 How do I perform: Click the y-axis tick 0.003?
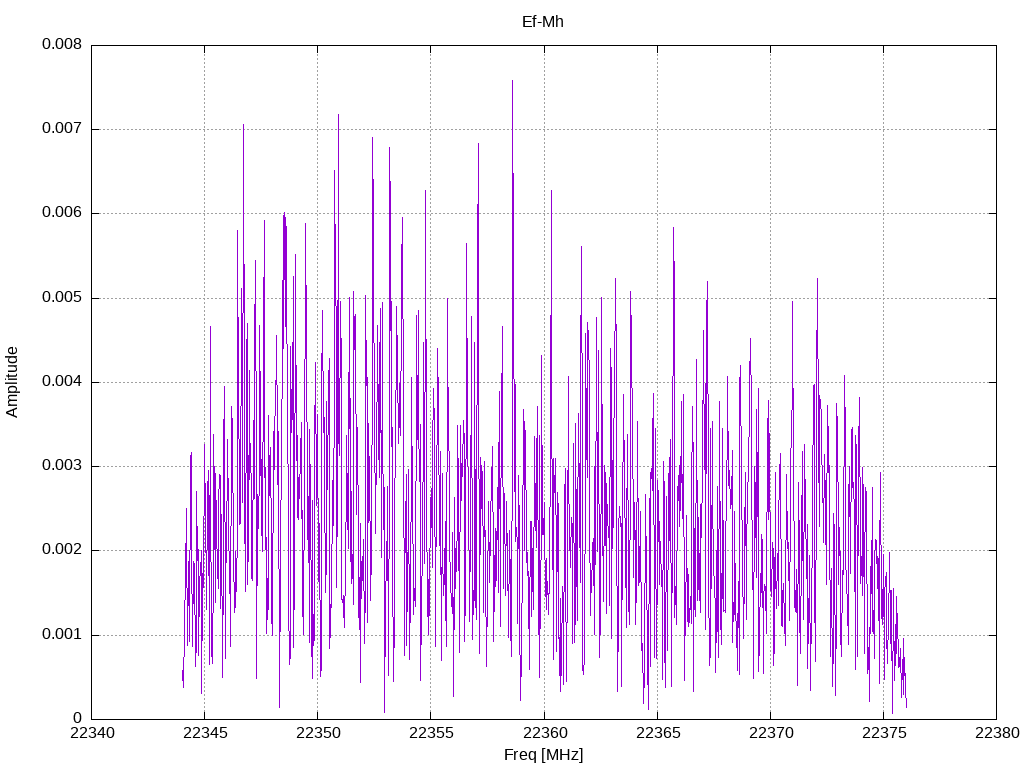[62, 466]
